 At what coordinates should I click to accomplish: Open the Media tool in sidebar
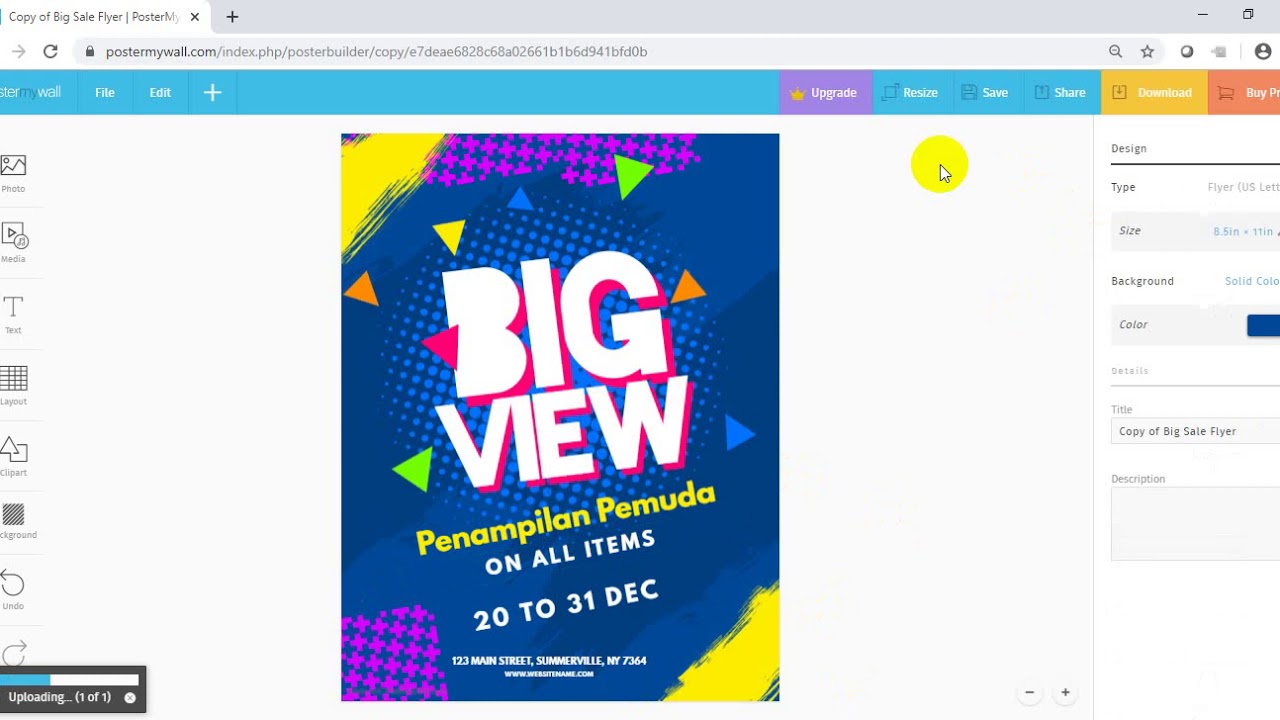[13, 243]
